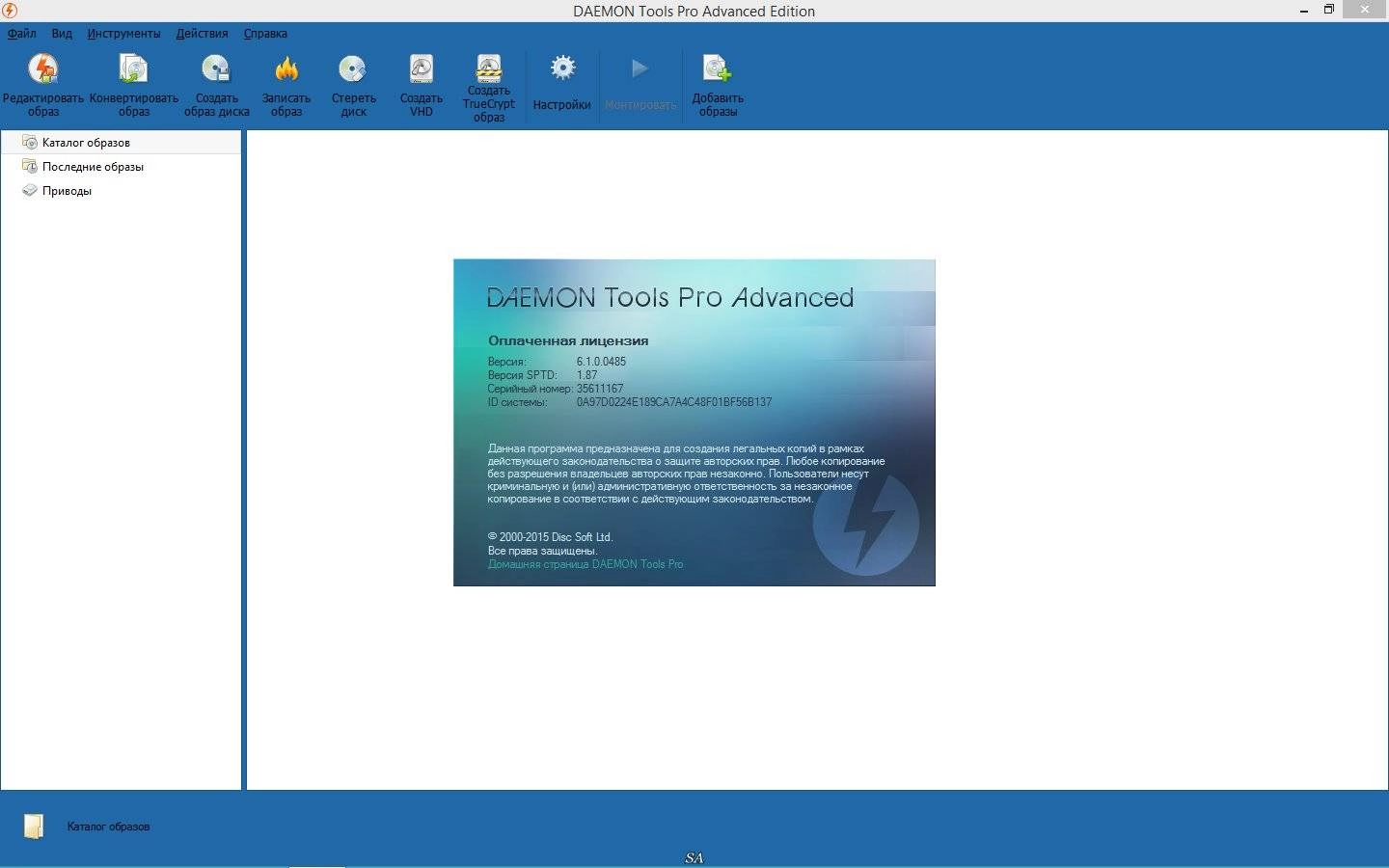Image resolution: width=1389 pixels, height=868 pixels.
Task: Open the Справка menu
Action: pyautogui.click(x=265, y=33)
